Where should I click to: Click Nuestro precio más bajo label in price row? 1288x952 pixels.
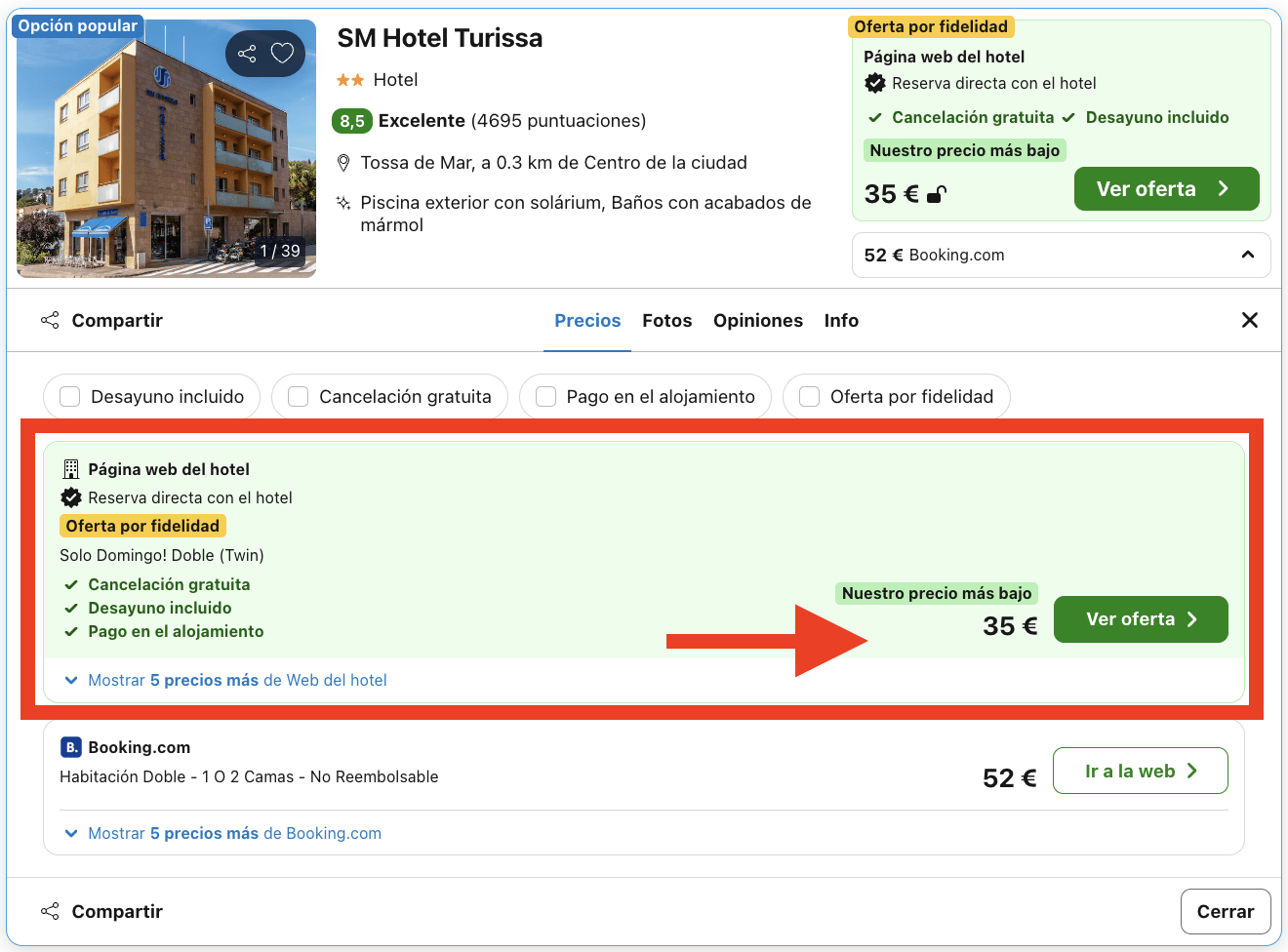(x=937, y=593)
